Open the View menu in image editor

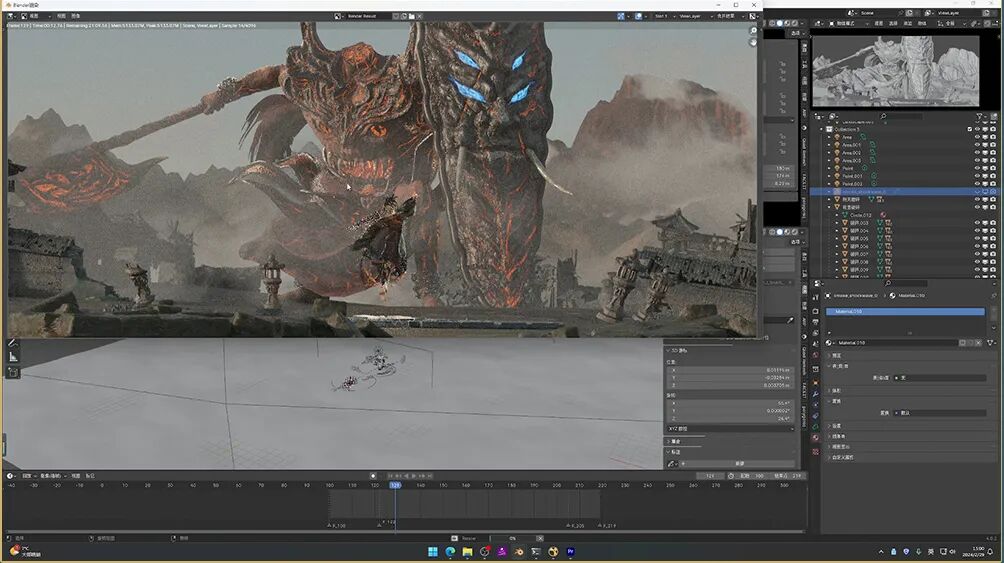pyautogui.click(x=61, y=16)
